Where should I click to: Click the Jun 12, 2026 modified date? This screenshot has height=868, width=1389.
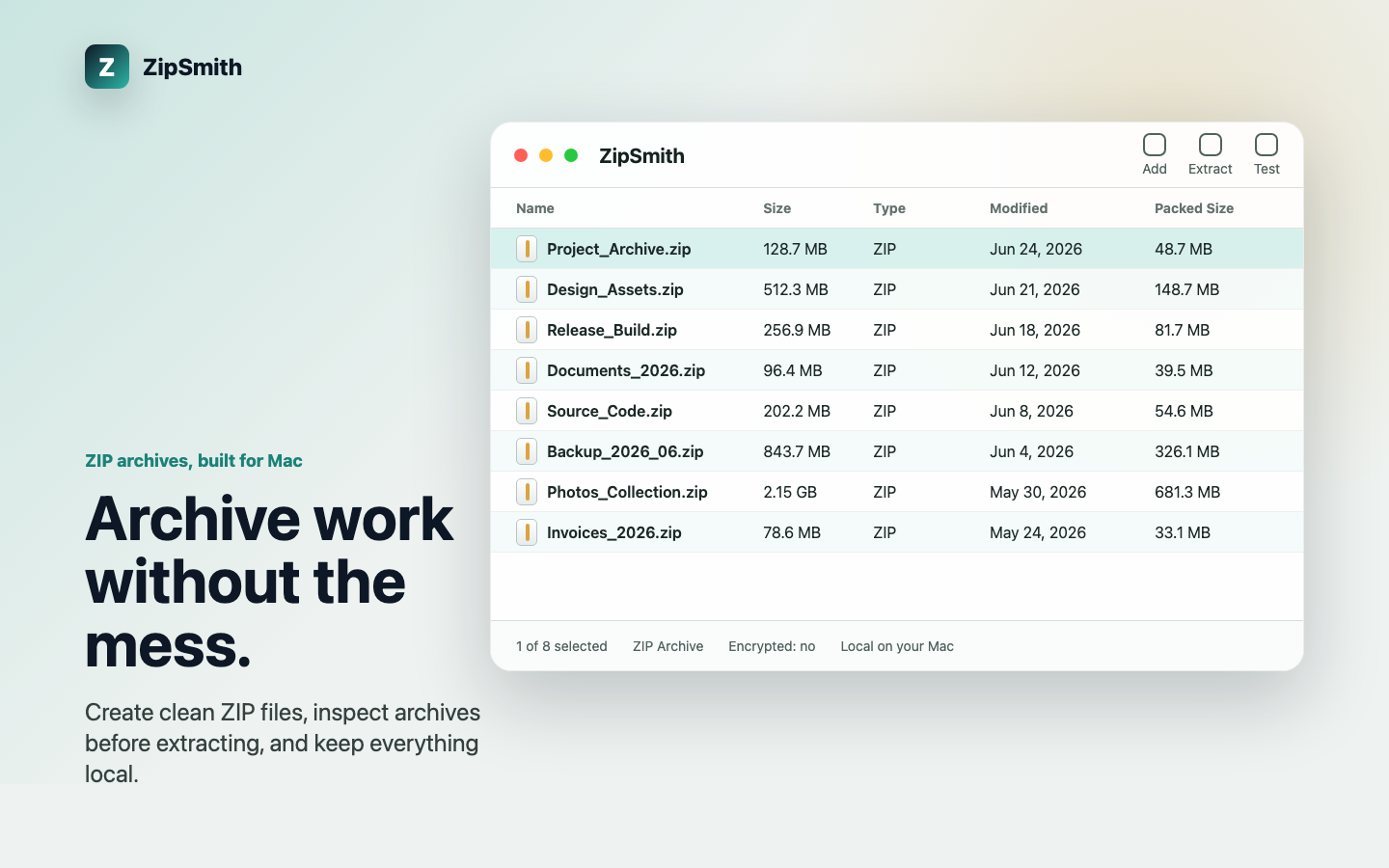[x=1035, y=370]
